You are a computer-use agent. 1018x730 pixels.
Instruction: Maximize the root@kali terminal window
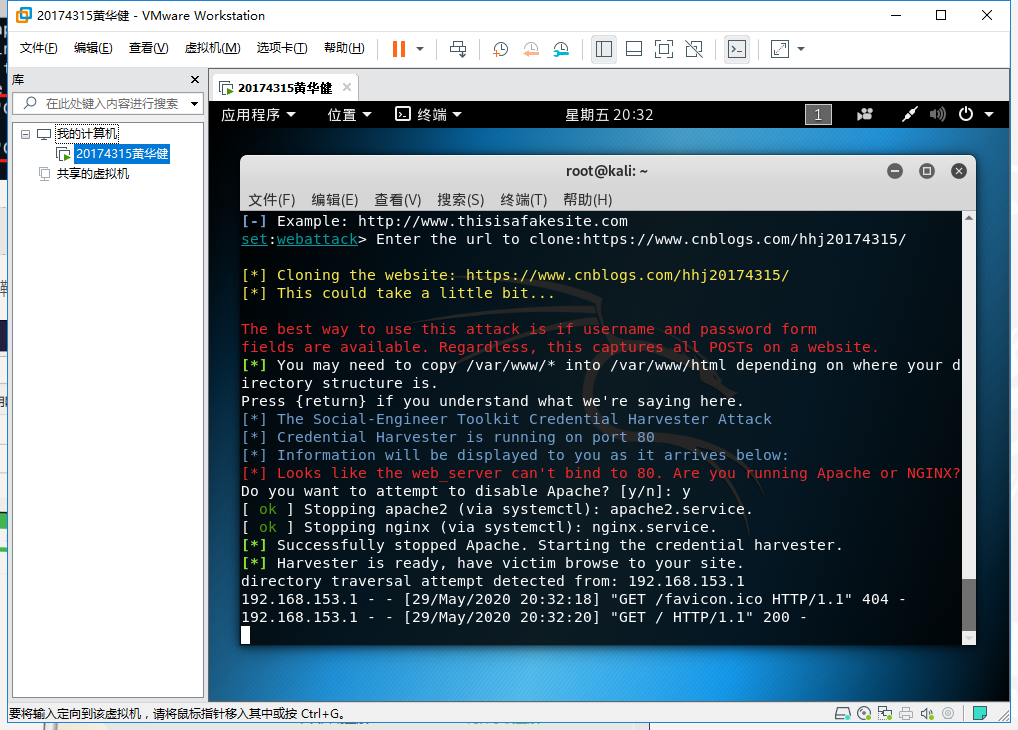pos(926,171)
